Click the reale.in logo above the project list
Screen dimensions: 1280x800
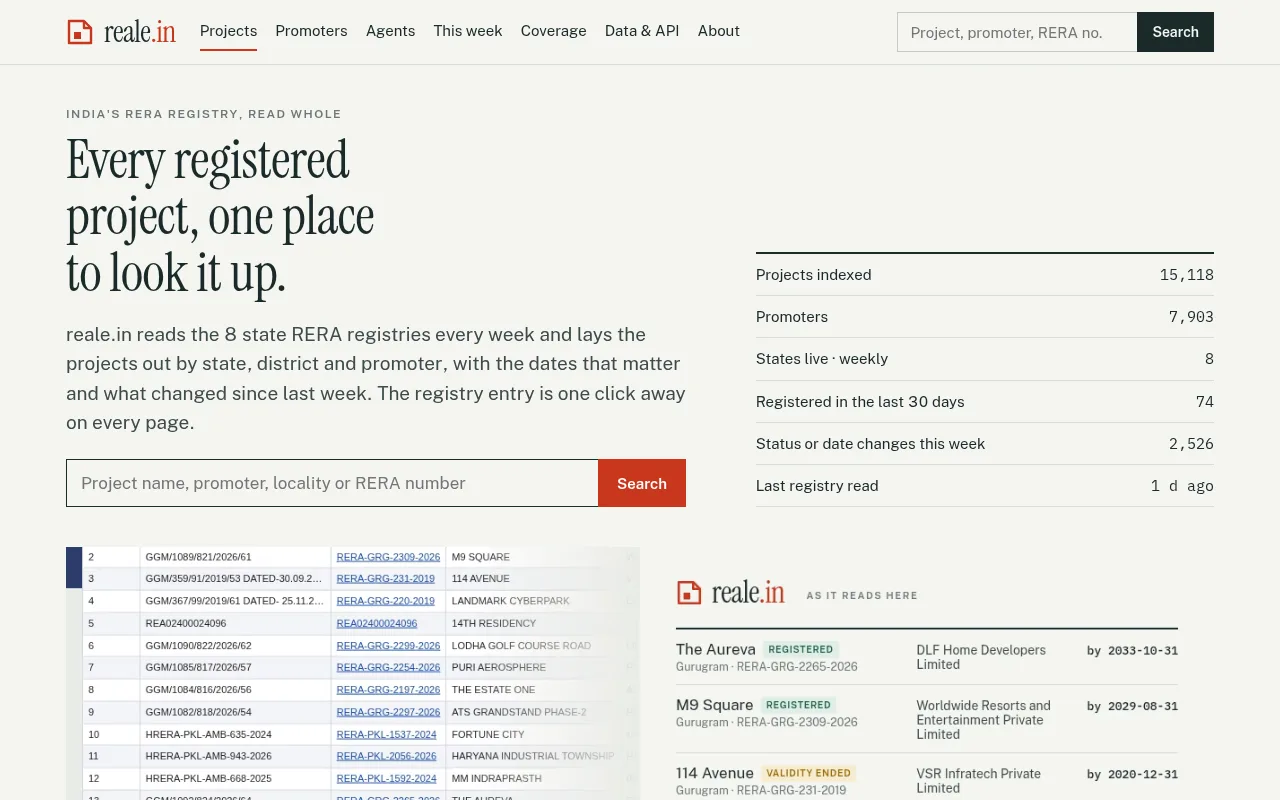tap(731, 593)
